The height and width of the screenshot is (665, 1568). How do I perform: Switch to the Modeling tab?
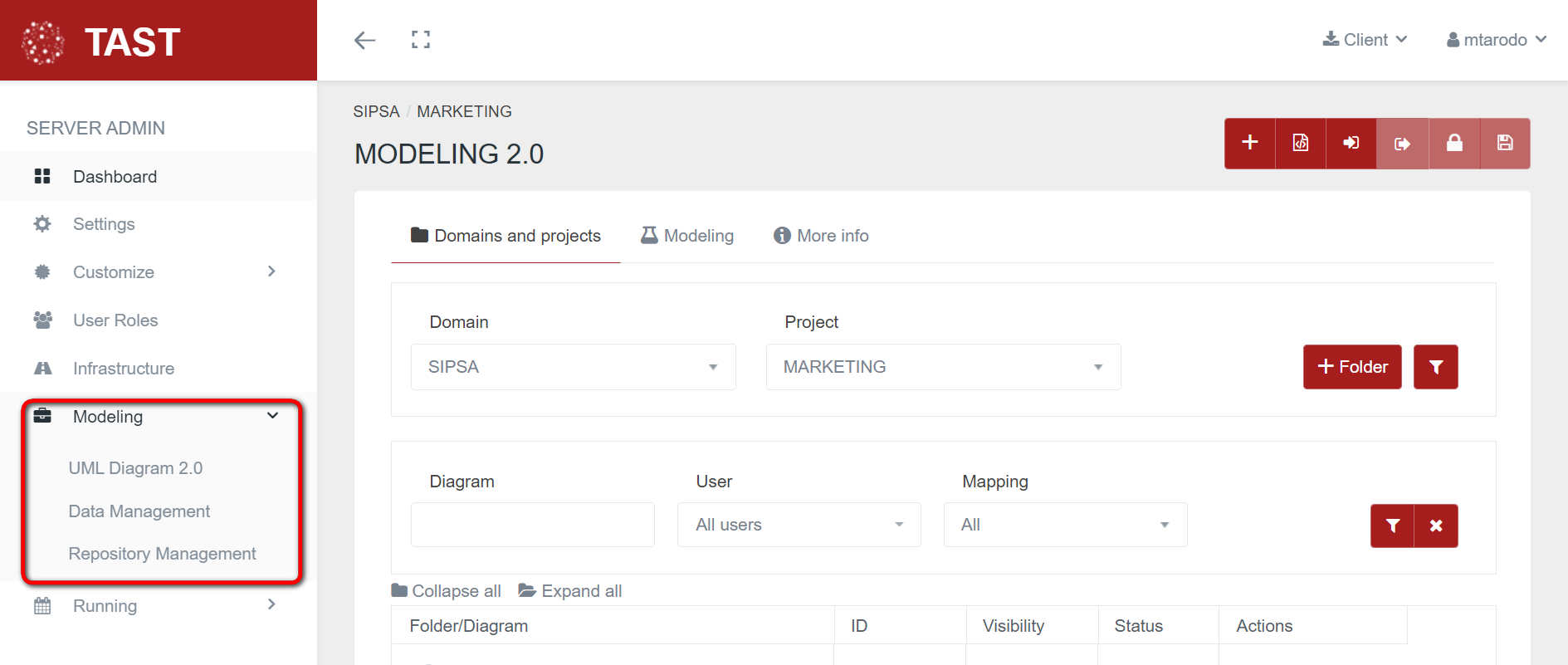687,236
